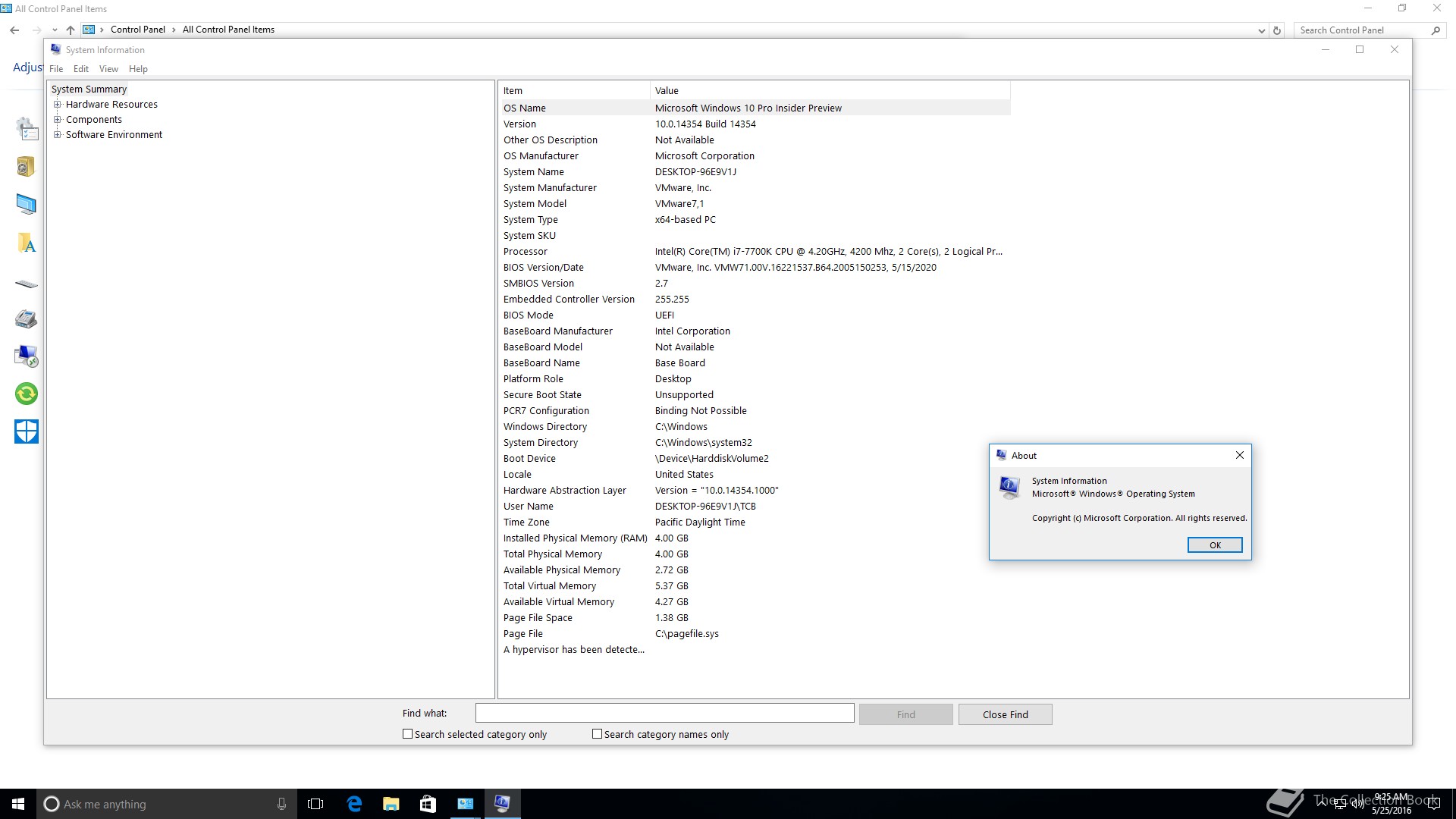Click the printer/fax icon in Control Panel
The image size is (1456, 819).
[27, 318]
